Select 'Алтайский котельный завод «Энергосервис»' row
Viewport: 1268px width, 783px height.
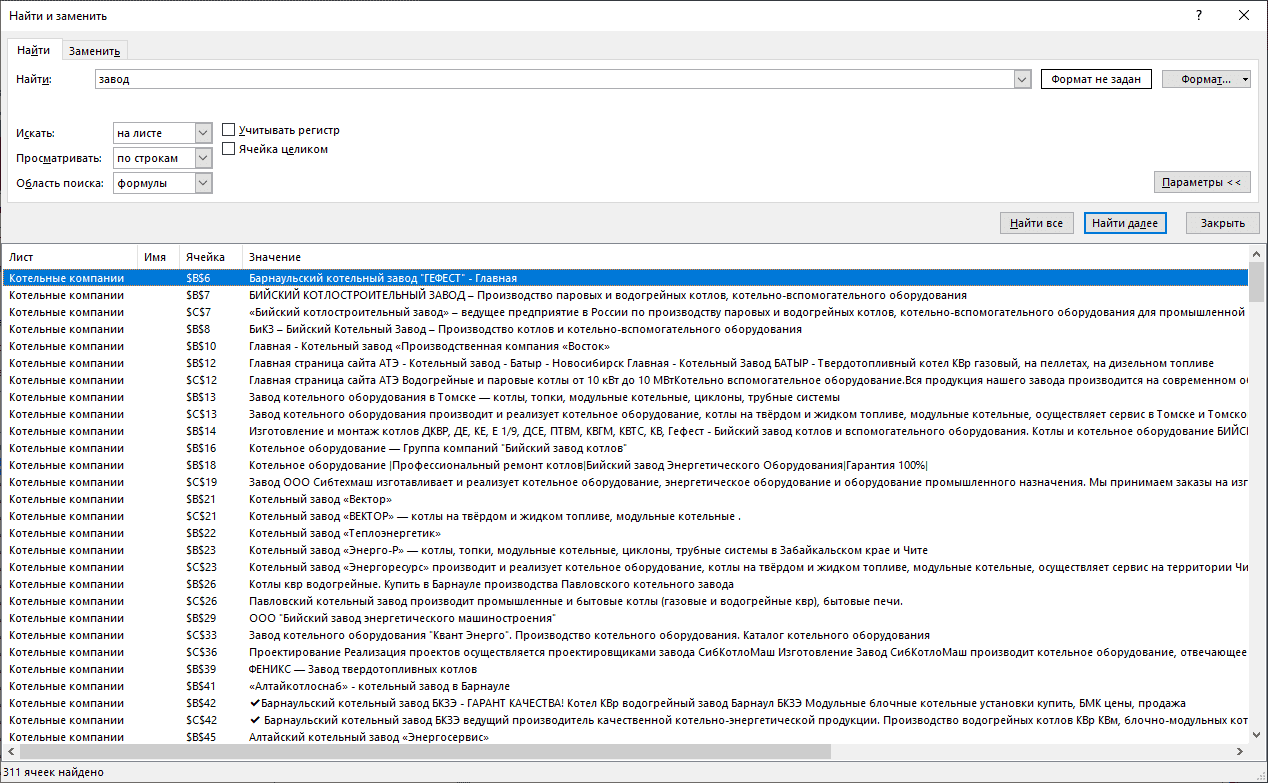pos(625,737)
